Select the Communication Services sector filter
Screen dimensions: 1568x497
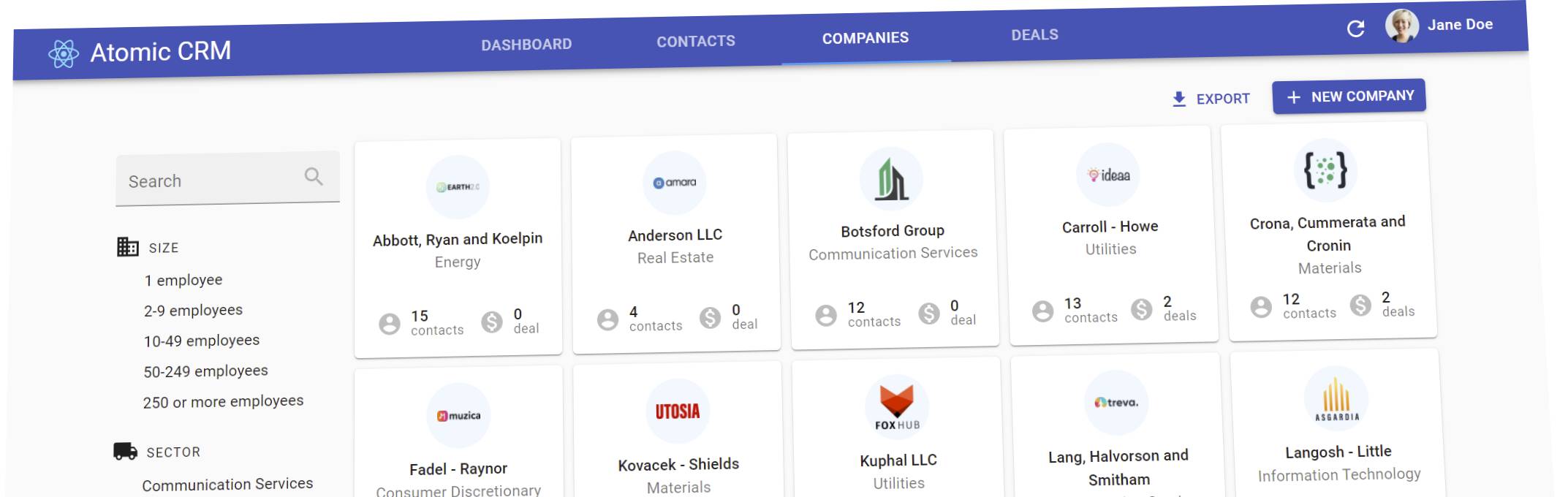[227, 484]
